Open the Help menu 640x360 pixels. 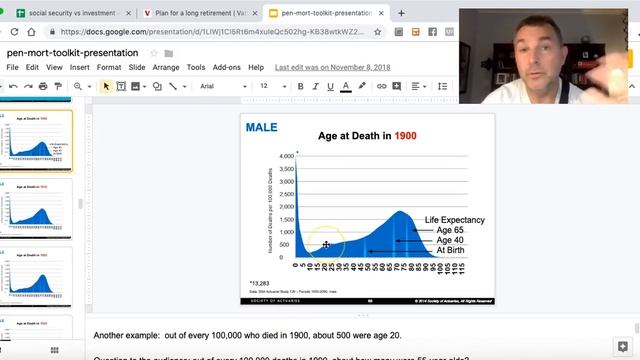[256, 67]
